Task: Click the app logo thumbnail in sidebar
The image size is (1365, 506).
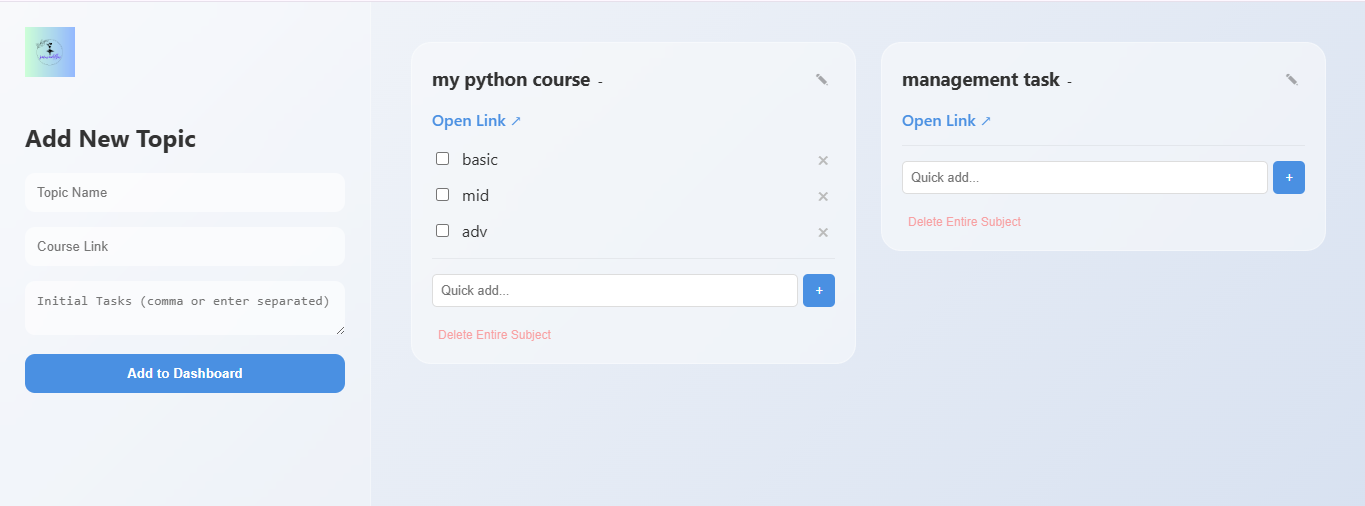Action: click(50, 52)
